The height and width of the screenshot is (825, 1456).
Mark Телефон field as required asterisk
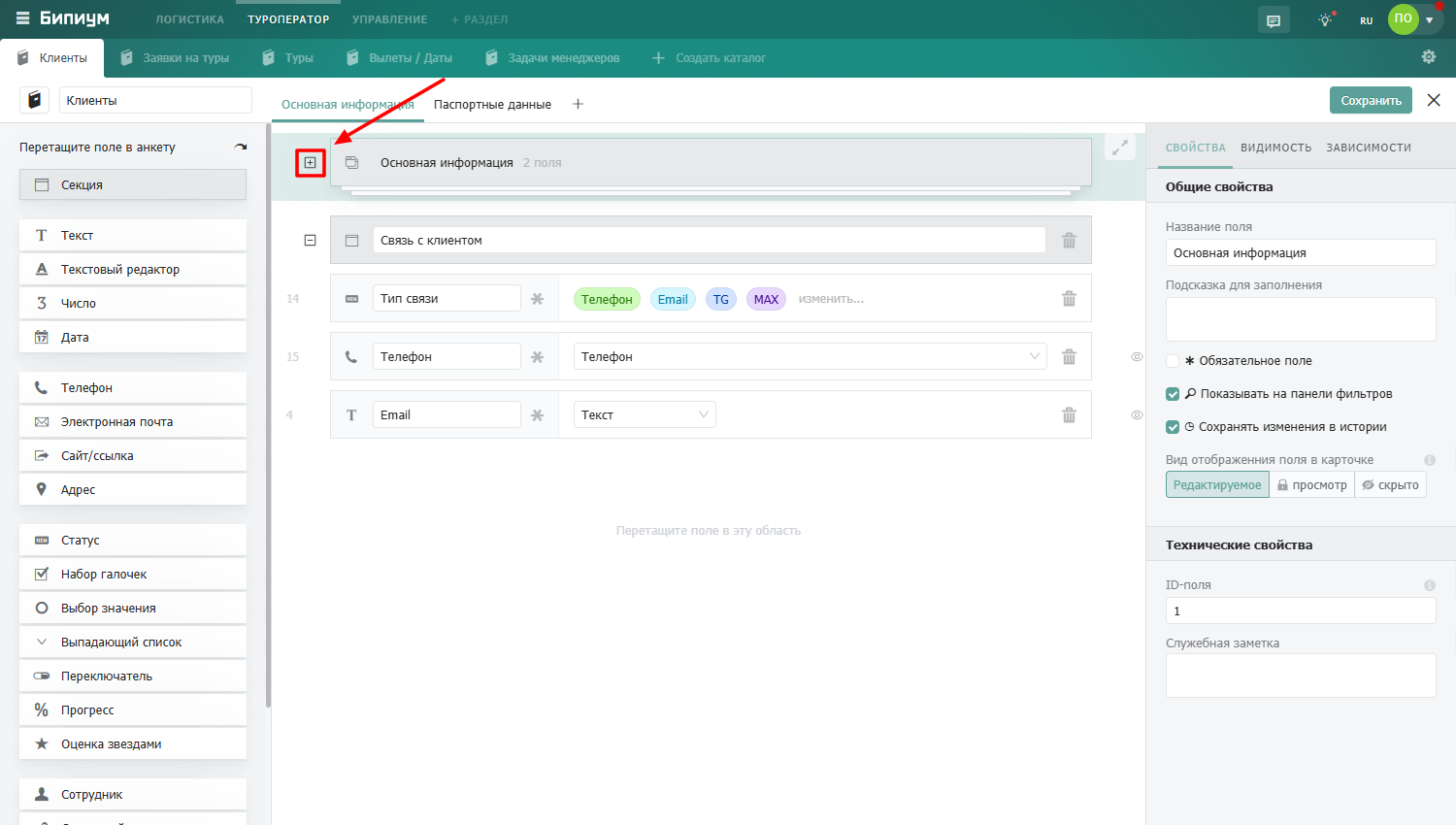coord(537,356)
